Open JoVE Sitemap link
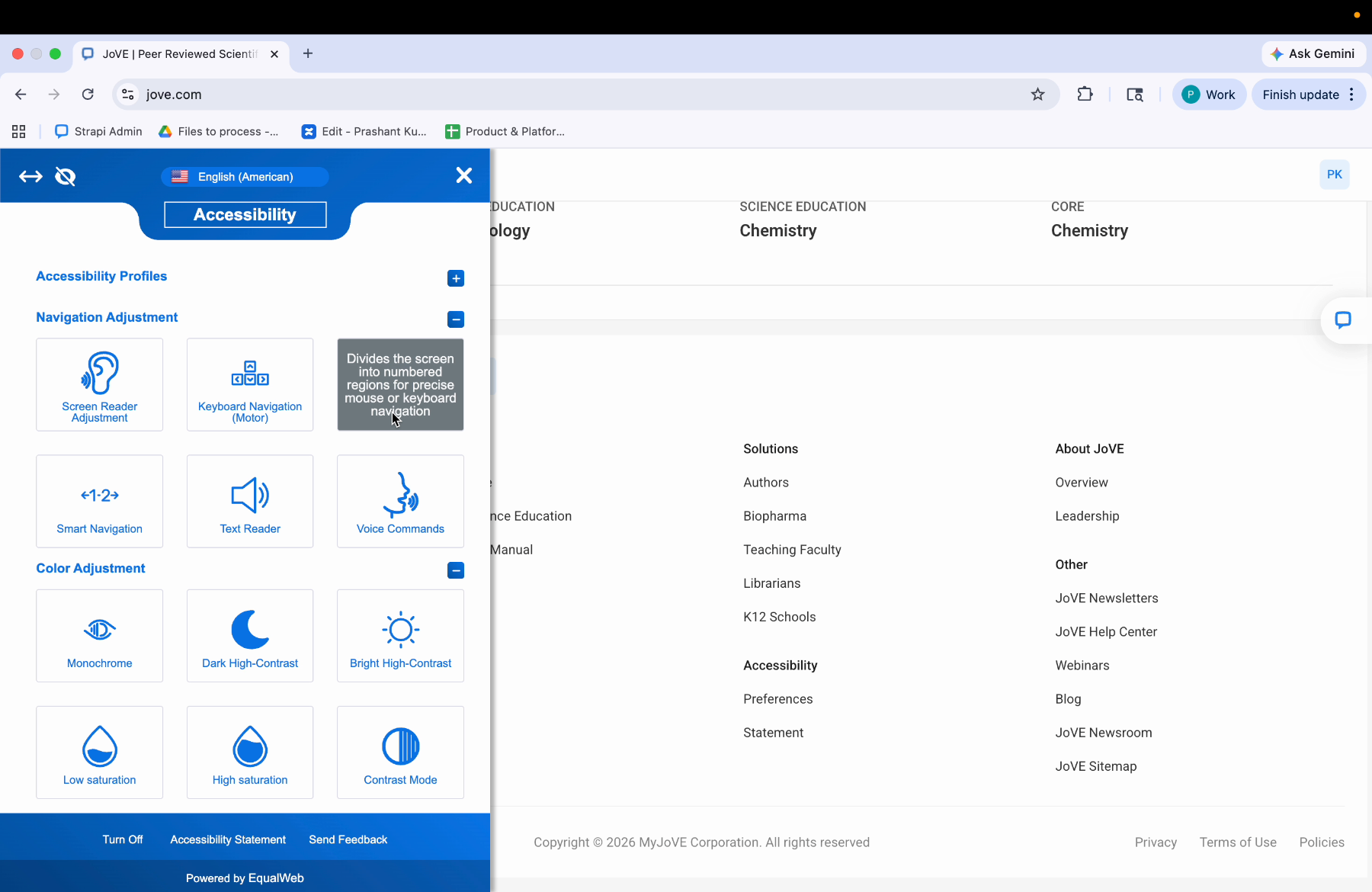The height and width of the screenshot is (892, 1372). pos(1096,766)
